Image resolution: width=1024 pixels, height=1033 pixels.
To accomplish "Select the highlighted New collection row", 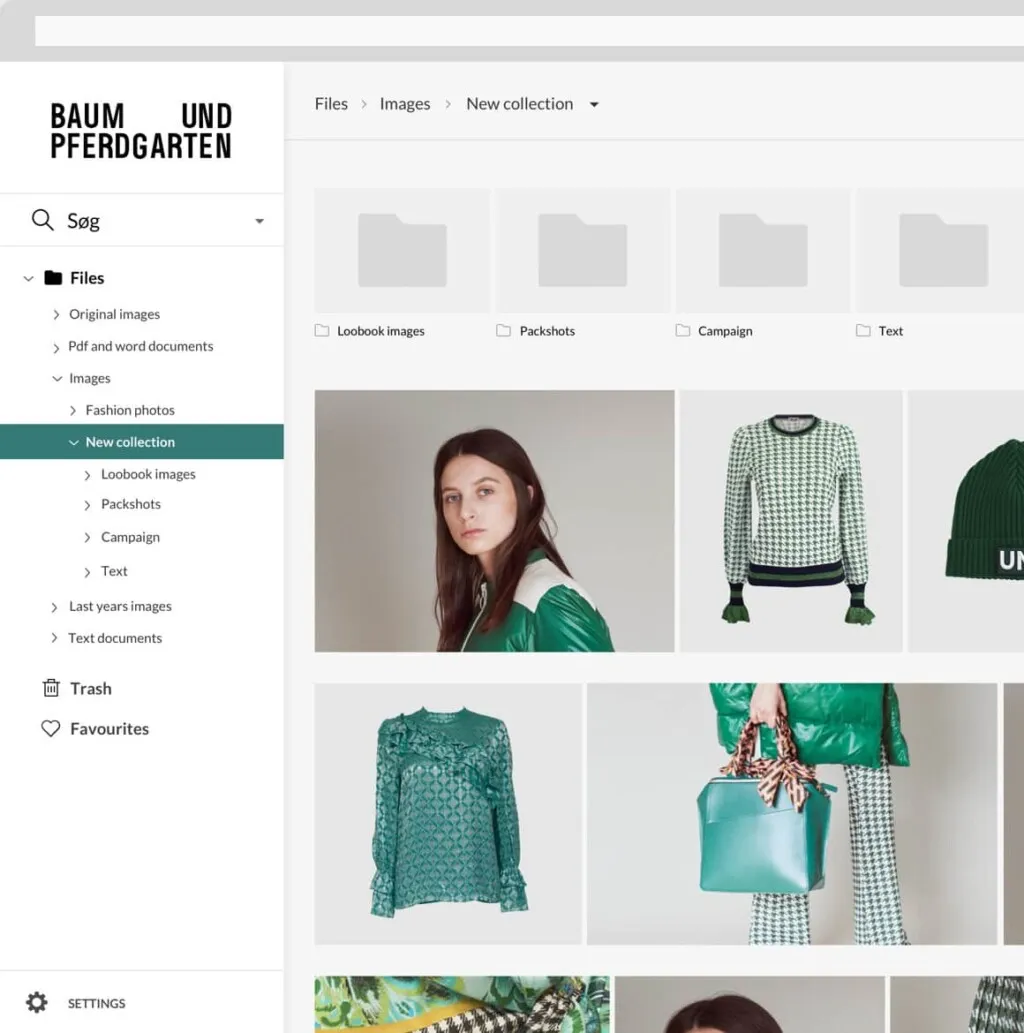I will (x=142, y=441).
